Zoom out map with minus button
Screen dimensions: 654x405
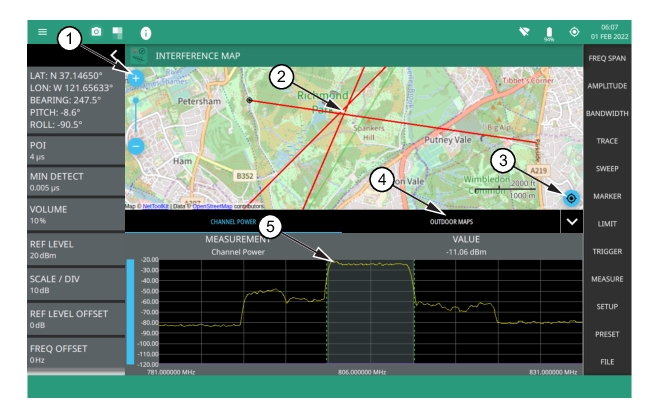coord(136,146)
